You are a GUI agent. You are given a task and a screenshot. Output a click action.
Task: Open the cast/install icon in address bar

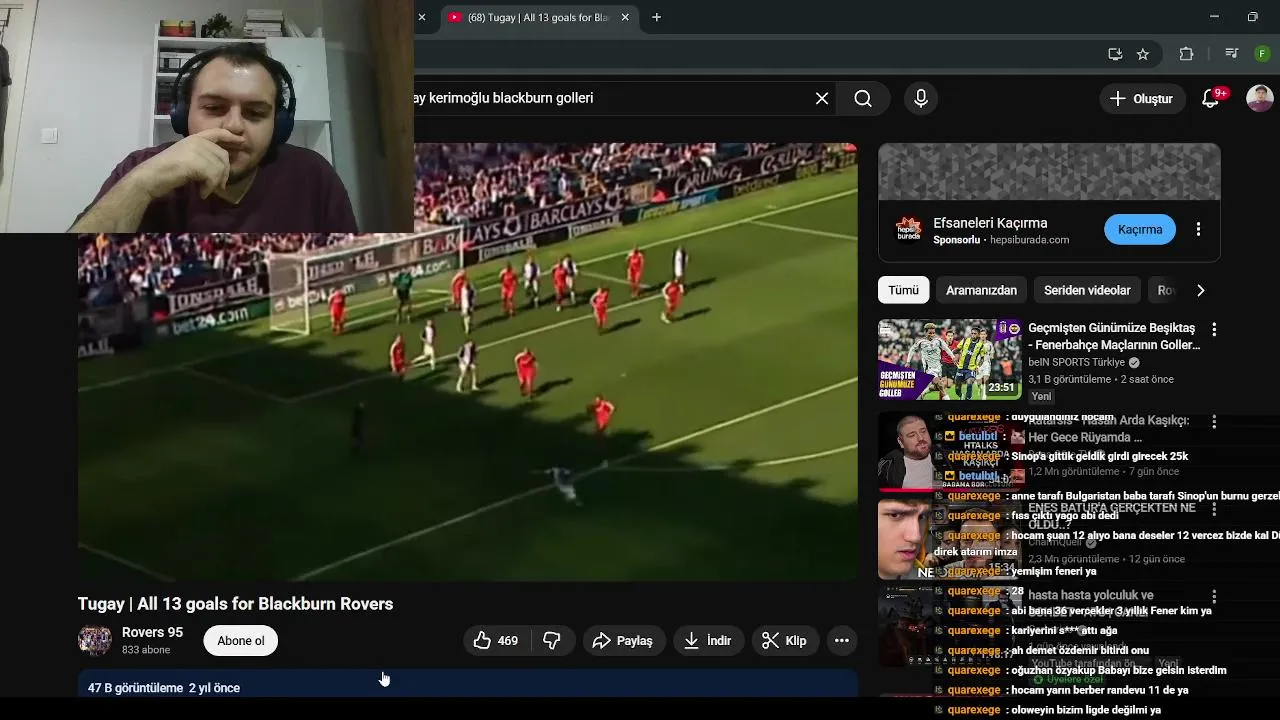pyautogui.click(x=1115, y=54)
